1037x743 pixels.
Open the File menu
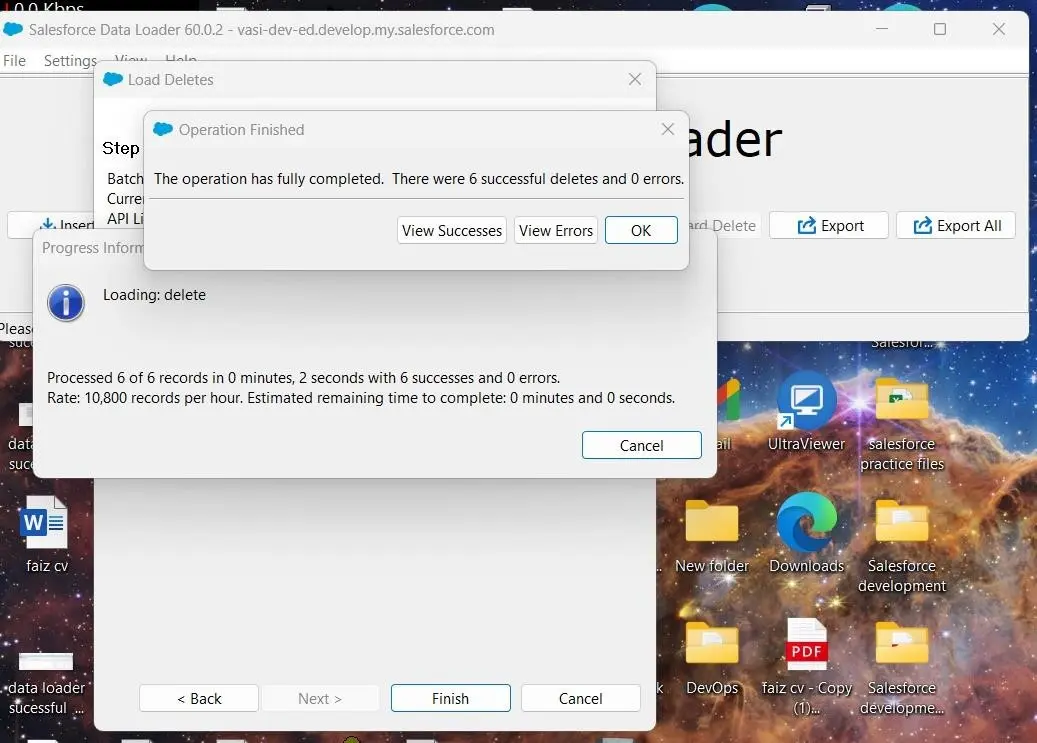tap(15, 60)
